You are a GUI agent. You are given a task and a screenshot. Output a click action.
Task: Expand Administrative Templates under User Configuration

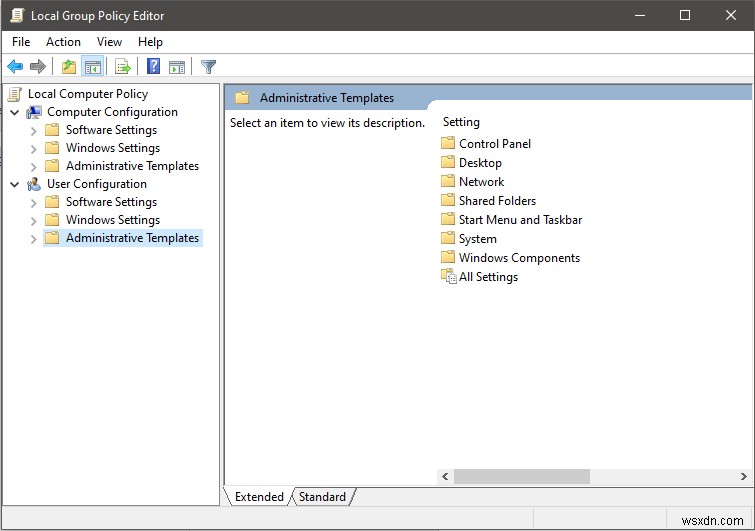point(33,238)
